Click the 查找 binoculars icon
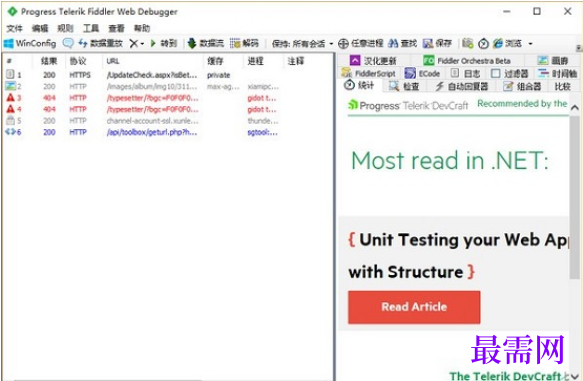The height and width of the screenshot is (381, 583). coord(393,43)
